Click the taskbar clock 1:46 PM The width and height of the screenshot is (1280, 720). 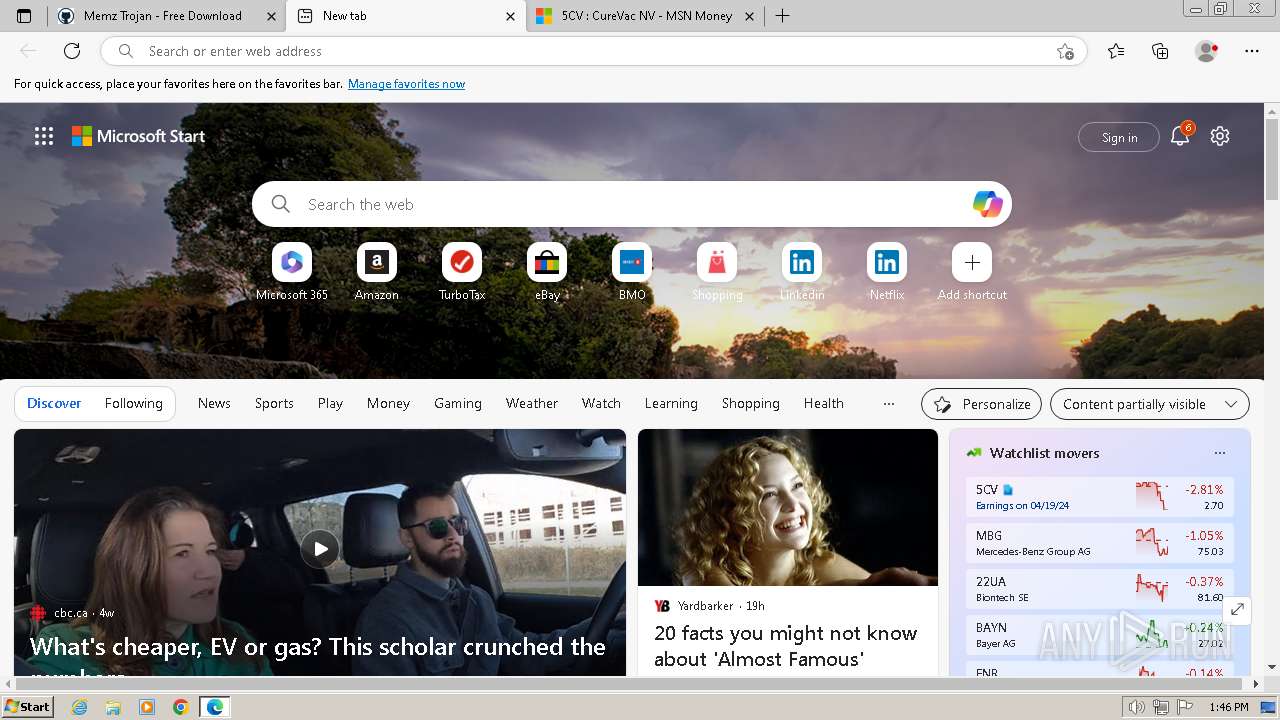[x=1228, y=707]
